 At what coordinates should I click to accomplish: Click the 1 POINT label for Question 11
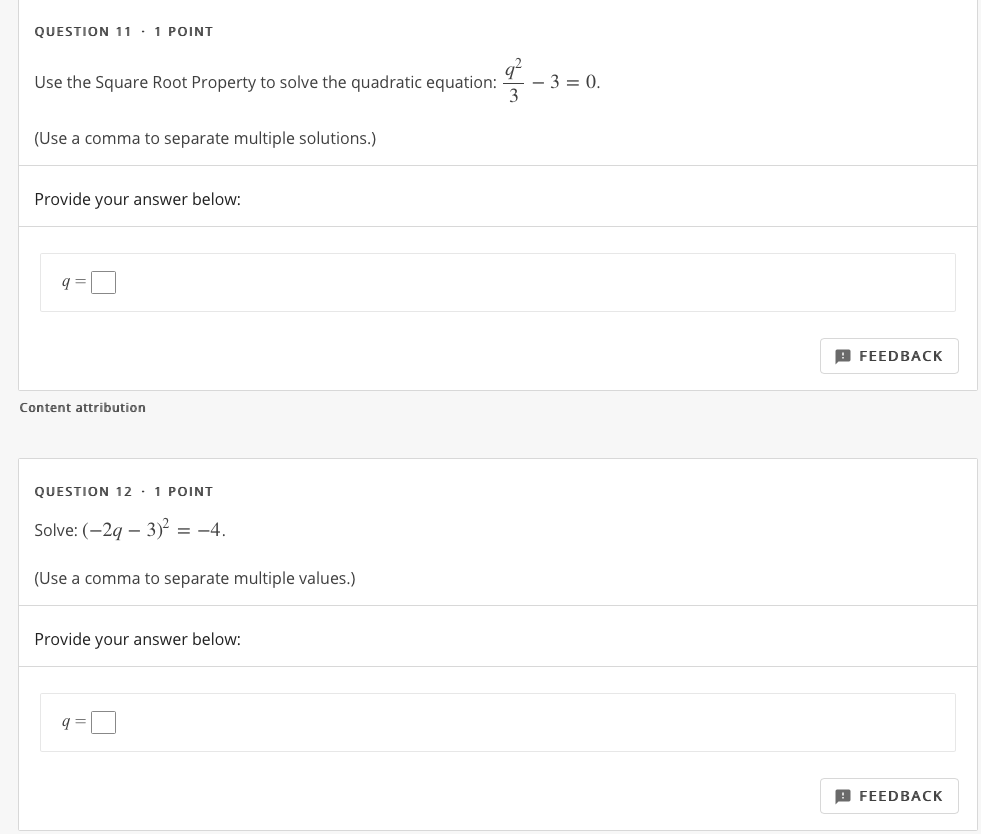pos(183,31)
